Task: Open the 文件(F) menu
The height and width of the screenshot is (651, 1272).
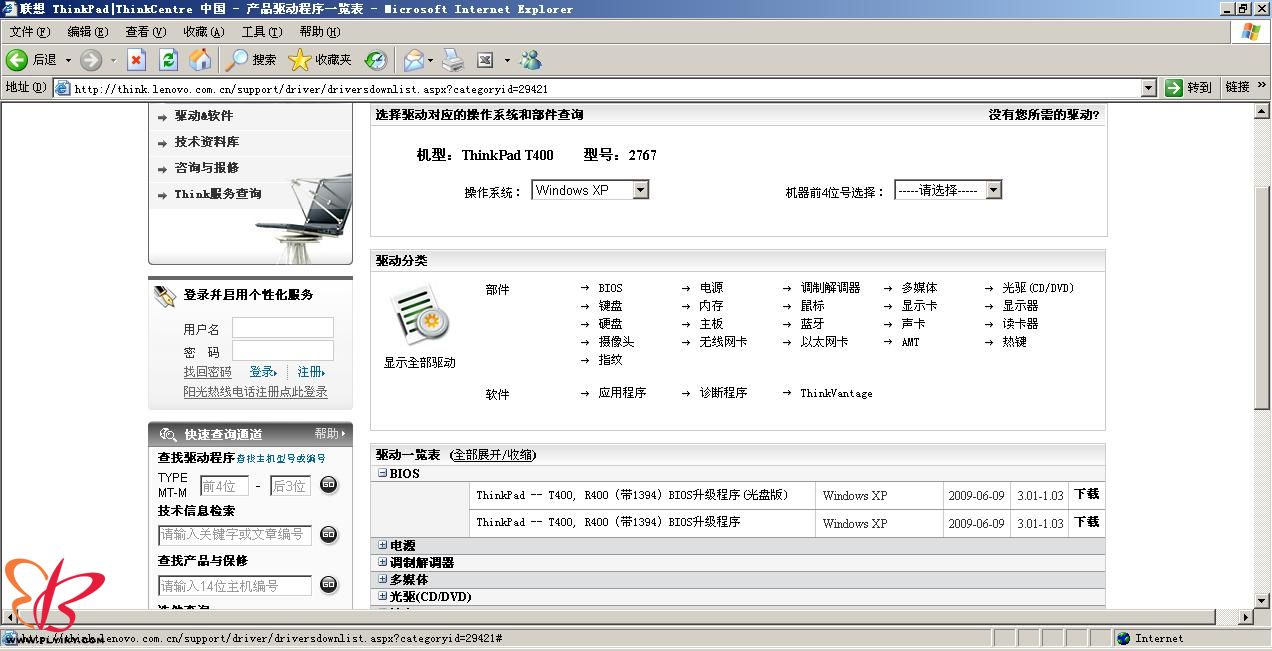Action: coord(29,32)
